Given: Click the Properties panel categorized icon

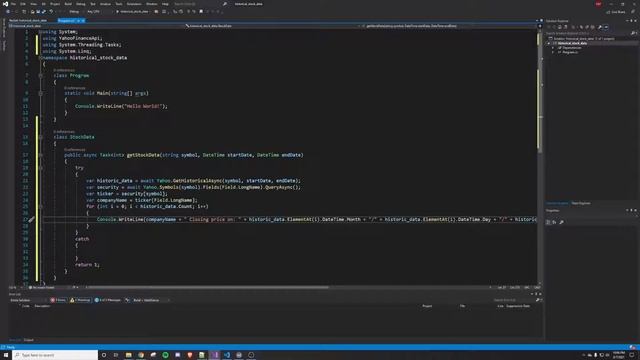Looking at the screenshot, I should point(549,222).
